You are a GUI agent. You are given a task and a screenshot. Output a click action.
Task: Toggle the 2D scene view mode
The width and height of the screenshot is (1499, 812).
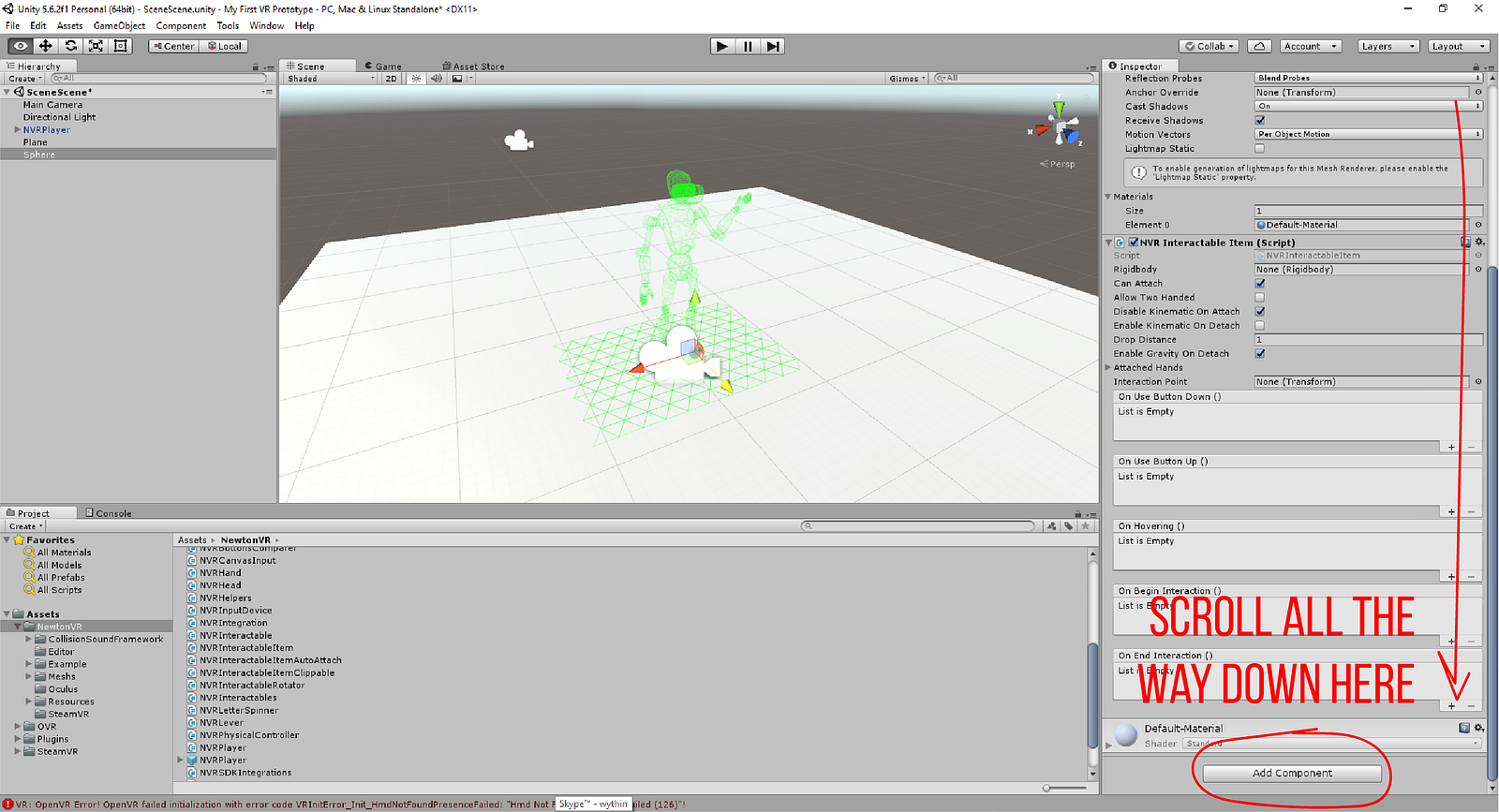click(392, 79)
